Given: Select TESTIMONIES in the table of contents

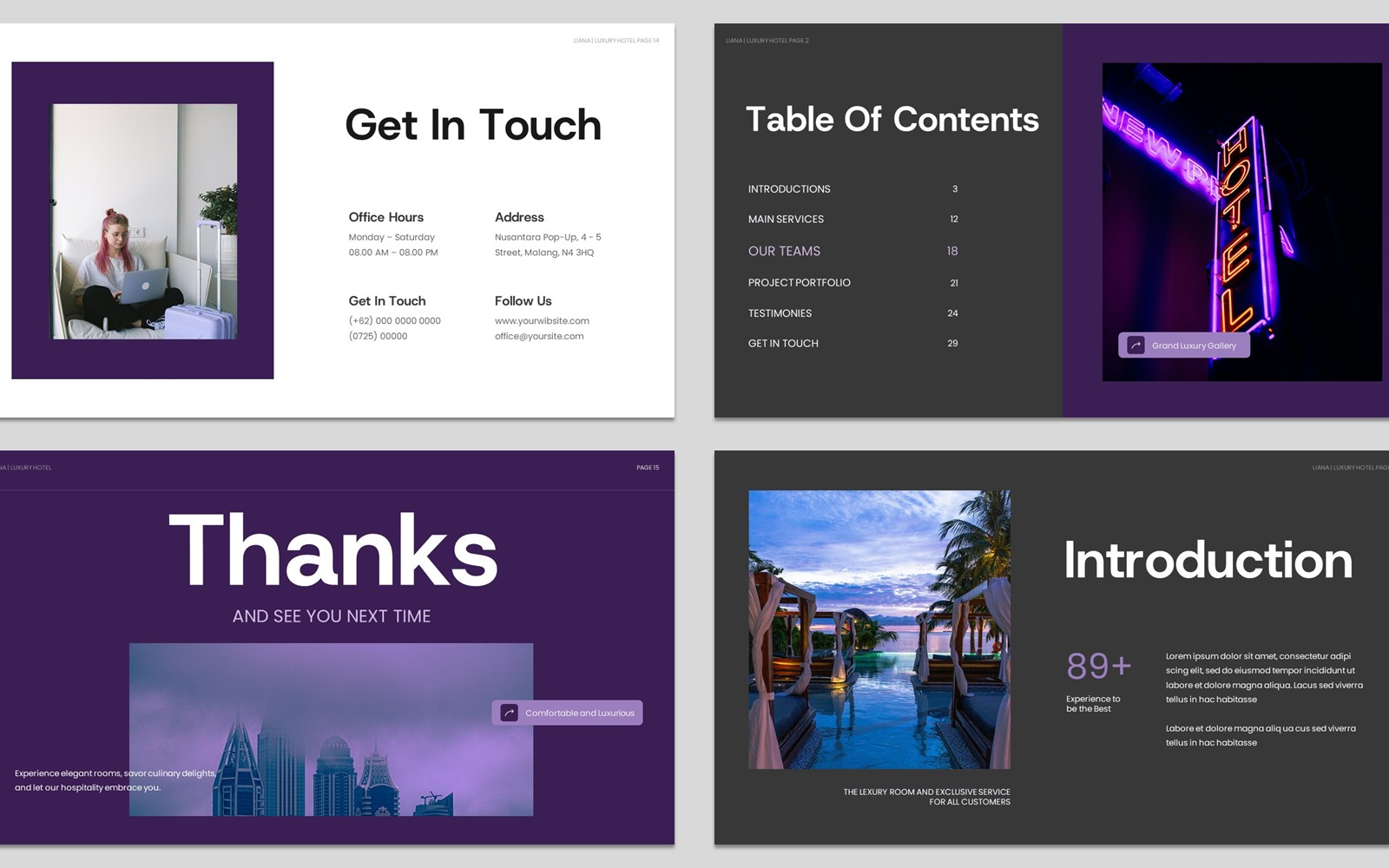Looking at the screenshot, I should (x=780, y=313).
